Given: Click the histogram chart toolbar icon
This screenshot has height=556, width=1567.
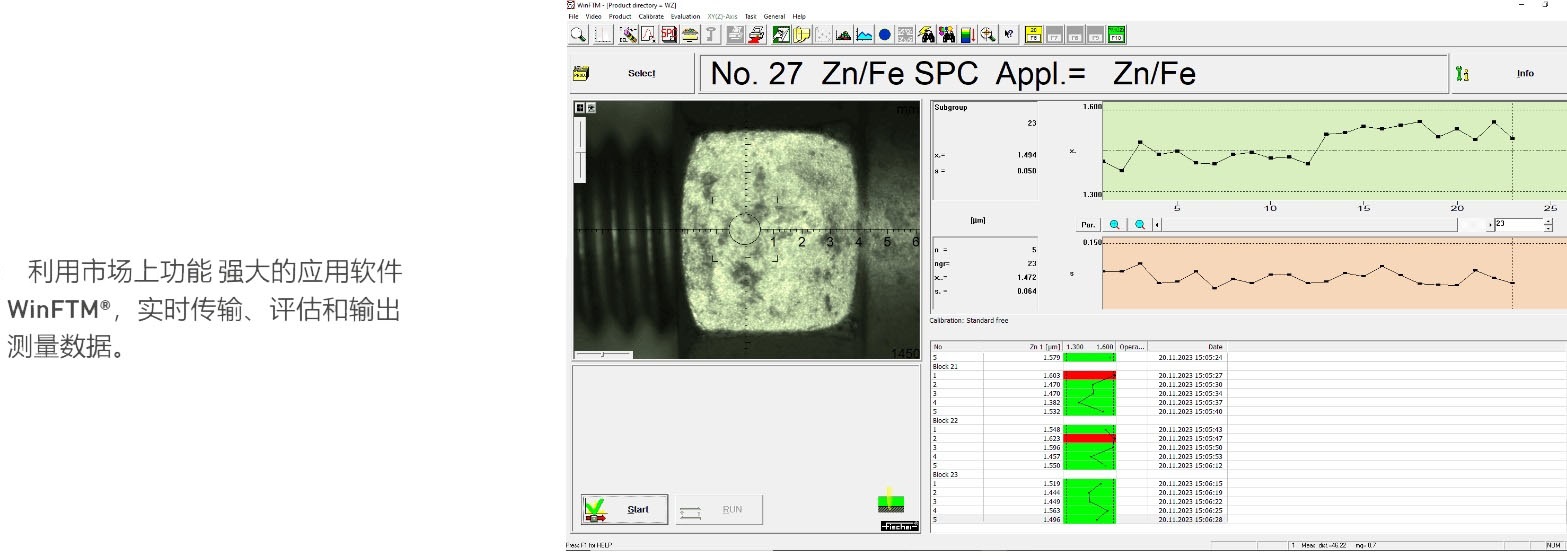Looking at the screenshot, I should (x=843, y=35).
